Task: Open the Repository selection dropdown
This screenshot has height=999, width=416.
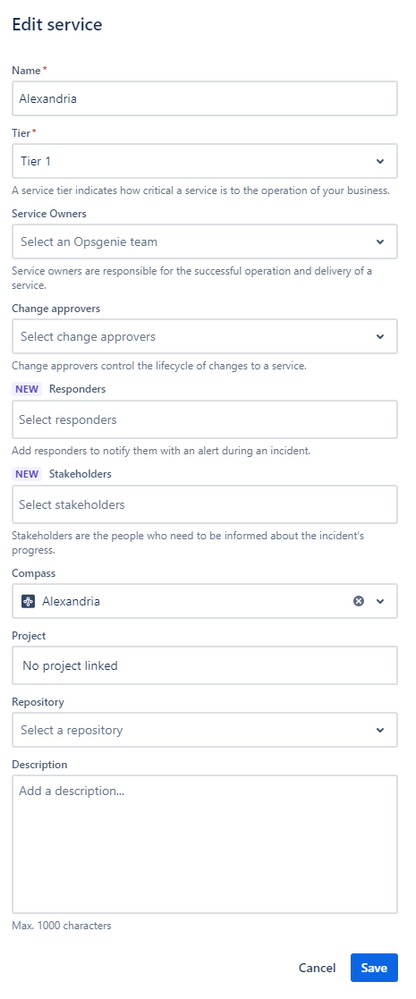Action: pyautogui.click(x=204, y=729)
